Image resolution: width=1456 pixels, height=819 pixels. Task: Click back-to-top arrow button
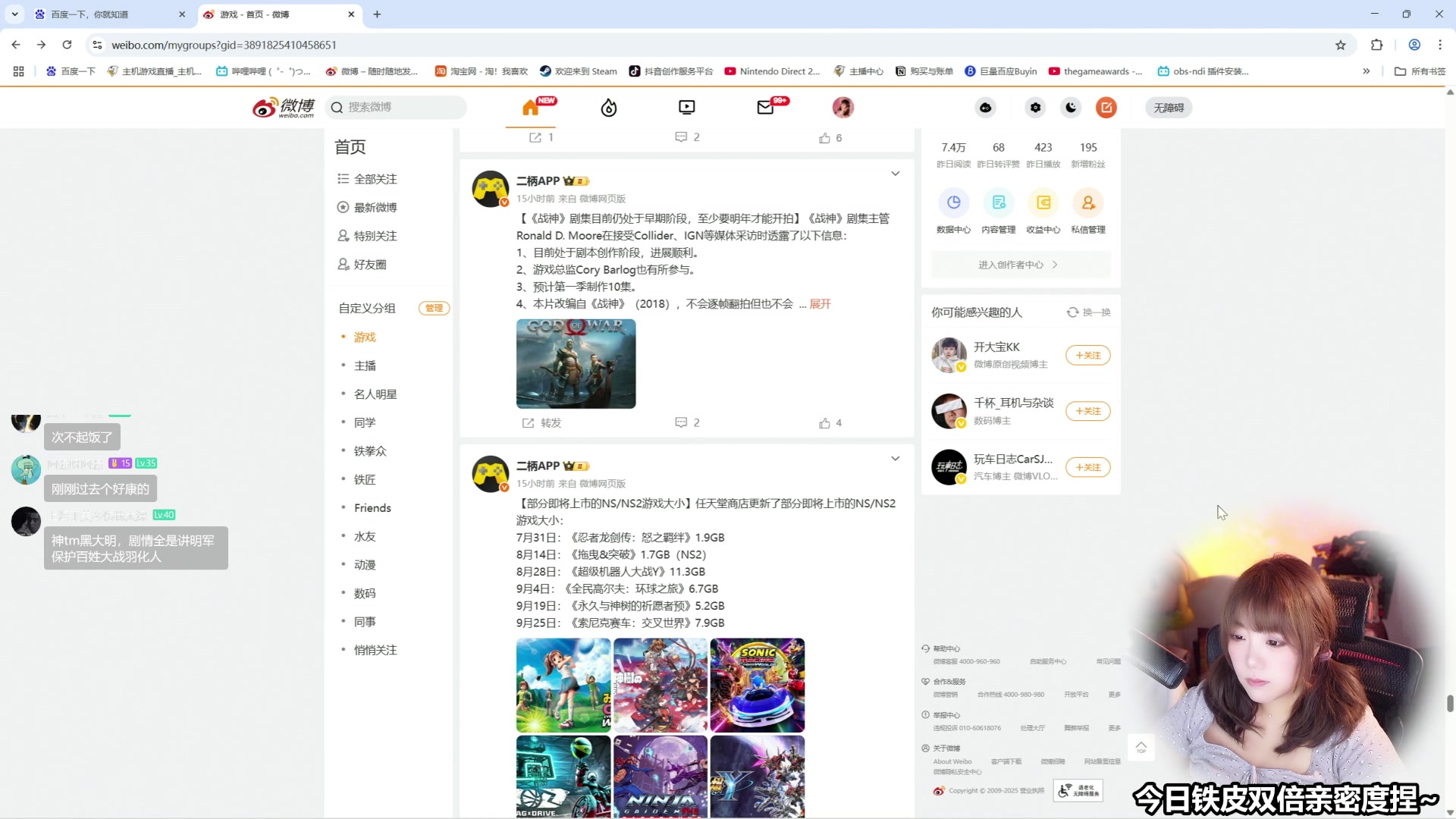point(1141,748)
